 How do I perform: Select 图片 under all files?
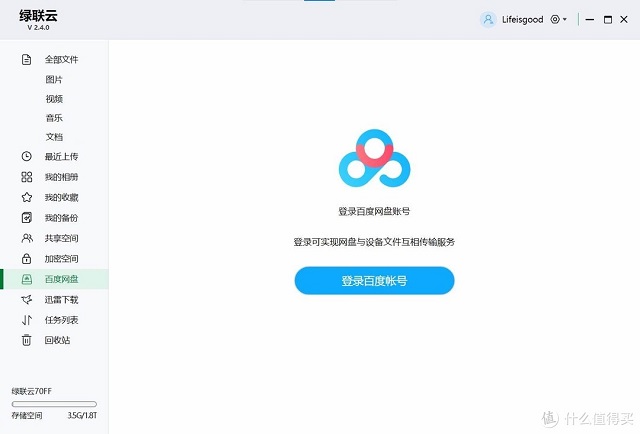tap(54, 79)
